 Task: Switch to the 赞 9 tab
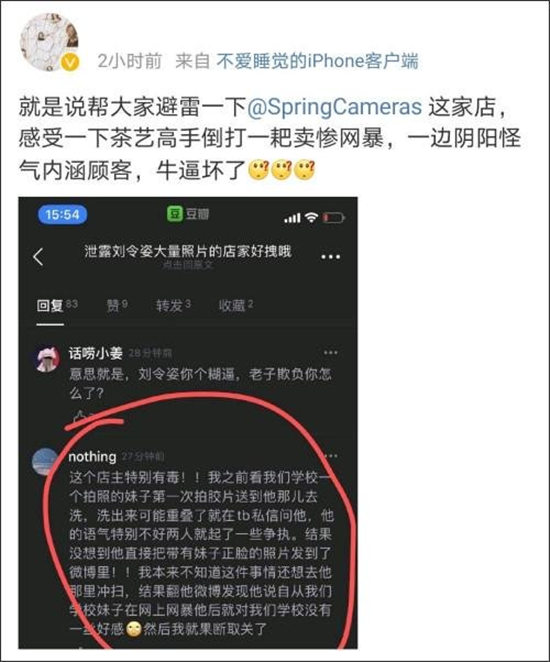[117, 305]
